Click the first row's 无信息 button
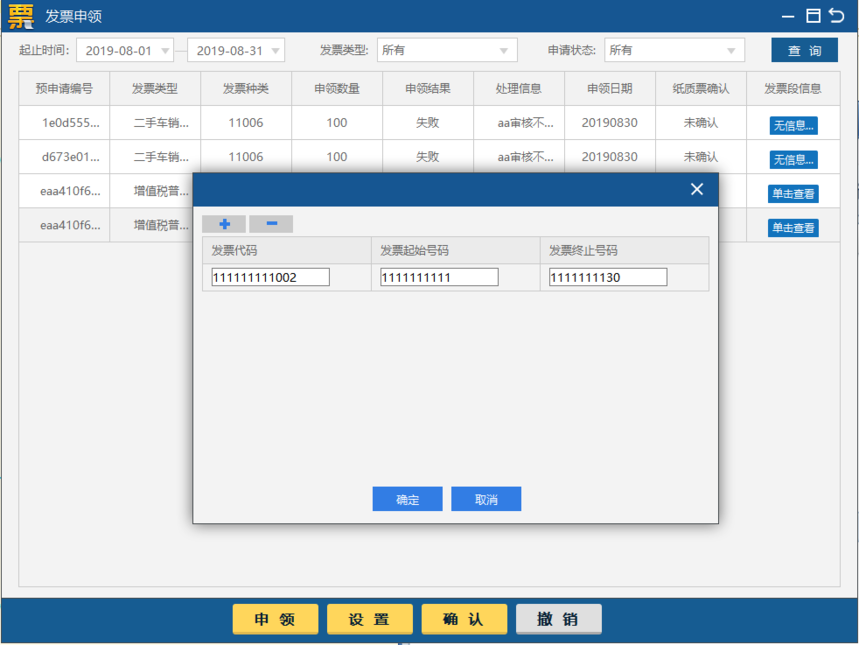 [x=793, y=126]
